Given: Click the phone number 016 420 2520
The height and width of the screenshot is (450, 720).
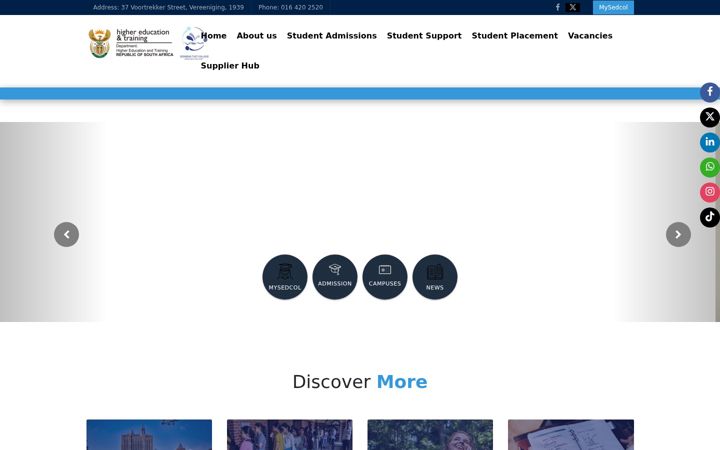Looking at the screenshot, I should click(x=291, y=7).
